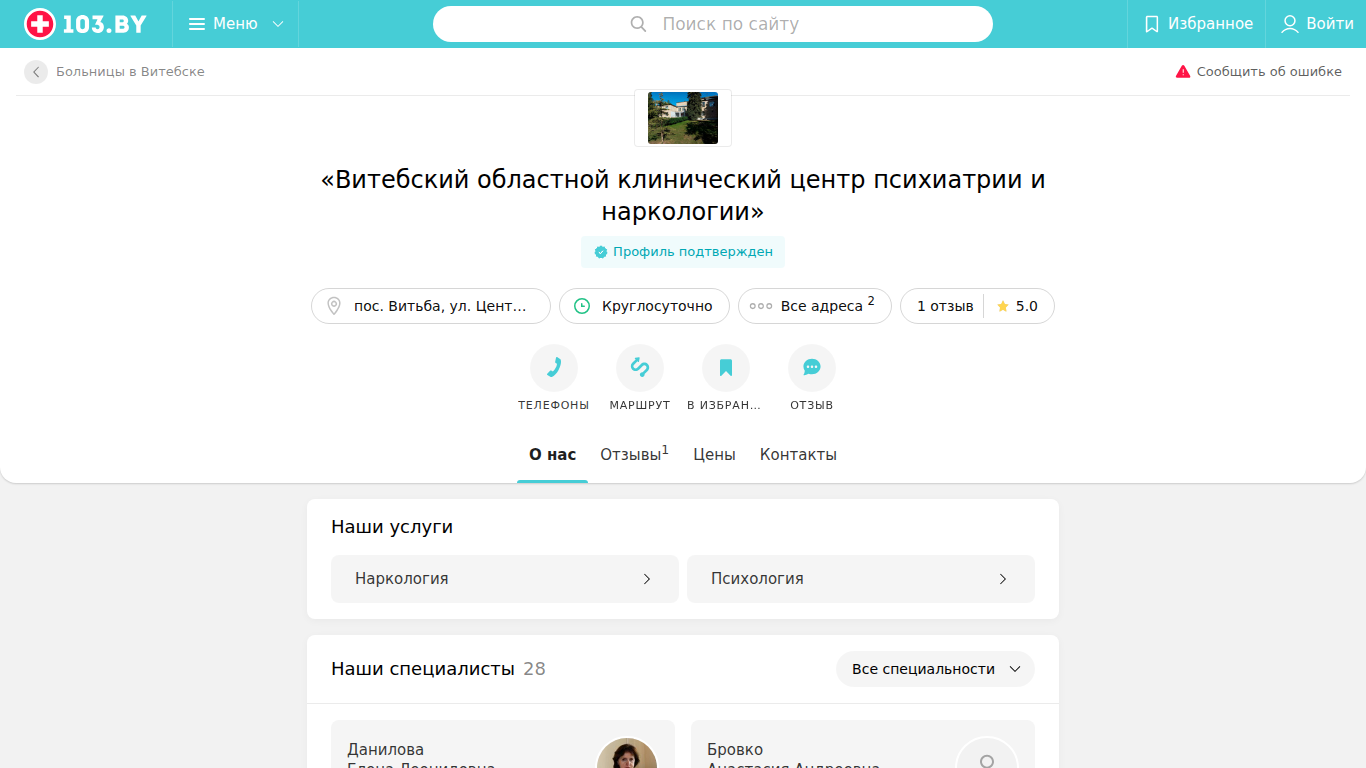The image size is (1366, 768).
Task: Open the Меню dropdown
Action: coord(236,24)
